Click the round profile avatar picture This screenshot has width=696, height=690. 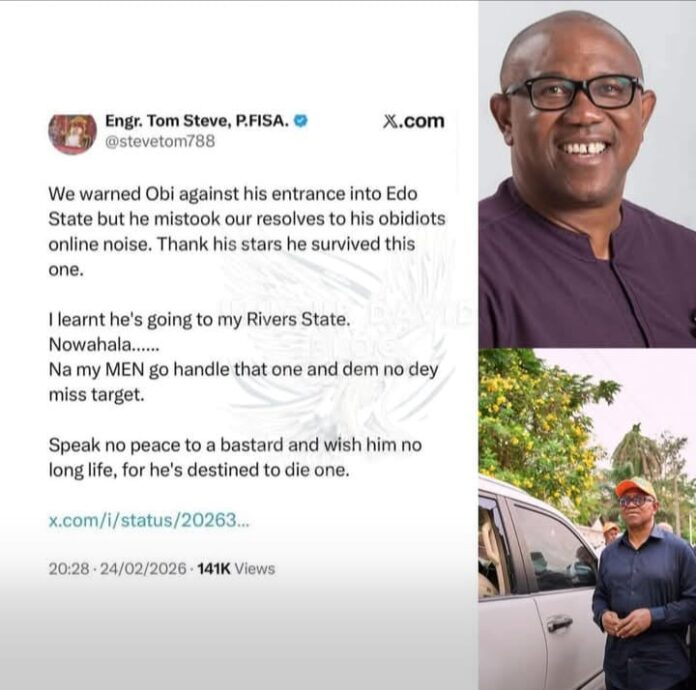pyautogui.click(x=72, y=134)
